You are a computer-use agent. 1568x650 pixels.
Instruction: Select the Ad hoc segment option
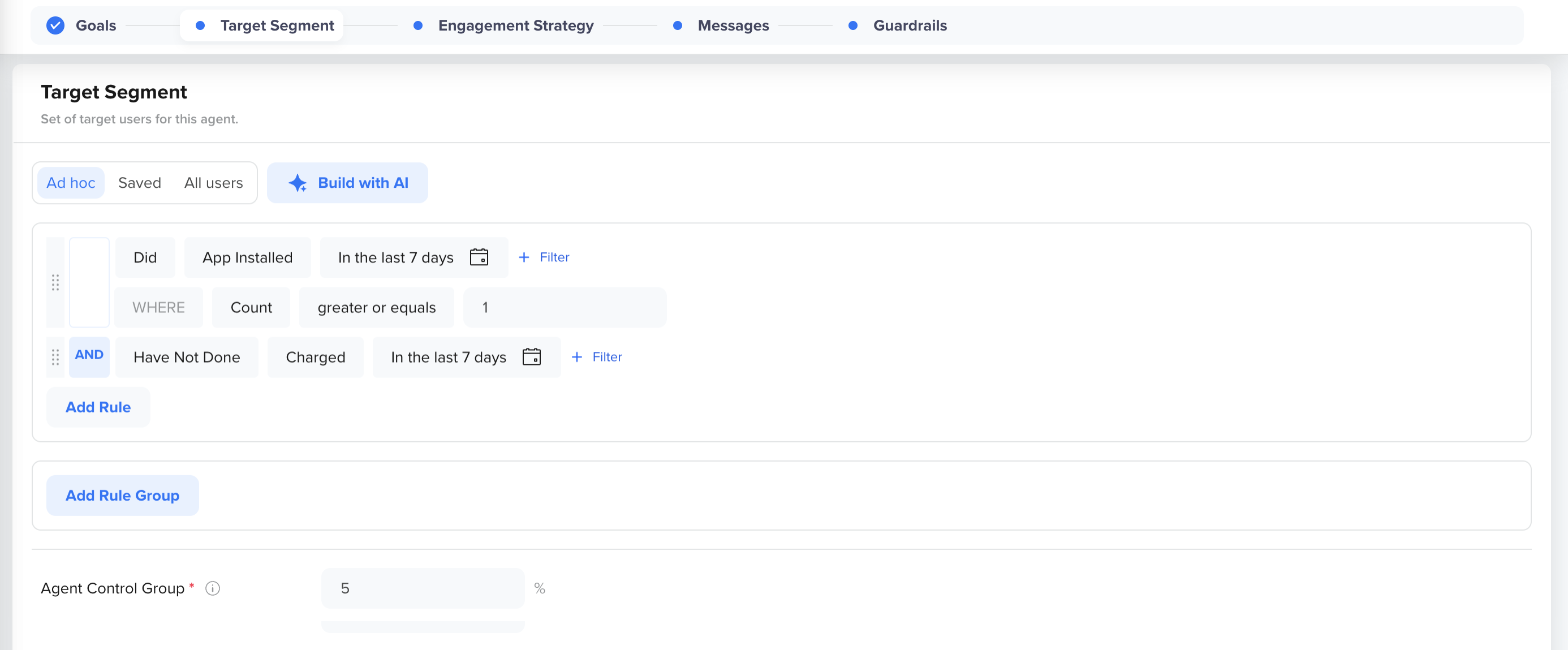tap(71, 183)
